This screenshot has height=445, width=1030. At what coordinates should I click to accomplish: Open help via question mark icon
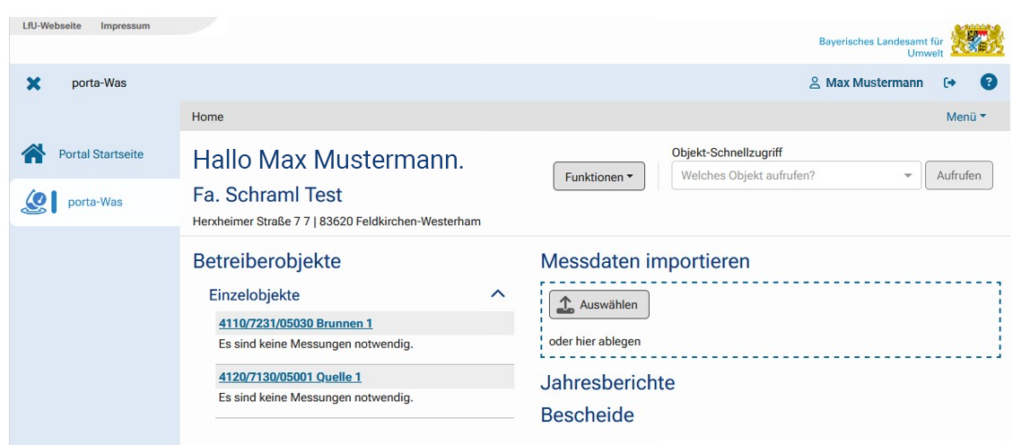tap(987, 83)
